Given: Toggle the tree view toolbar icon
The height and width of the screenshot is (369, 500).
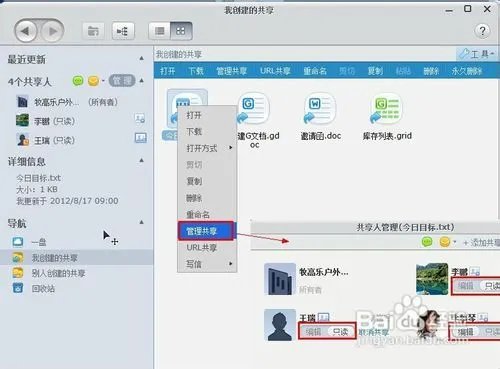Looking at the screenshot, I should click(x=123, y=31).
